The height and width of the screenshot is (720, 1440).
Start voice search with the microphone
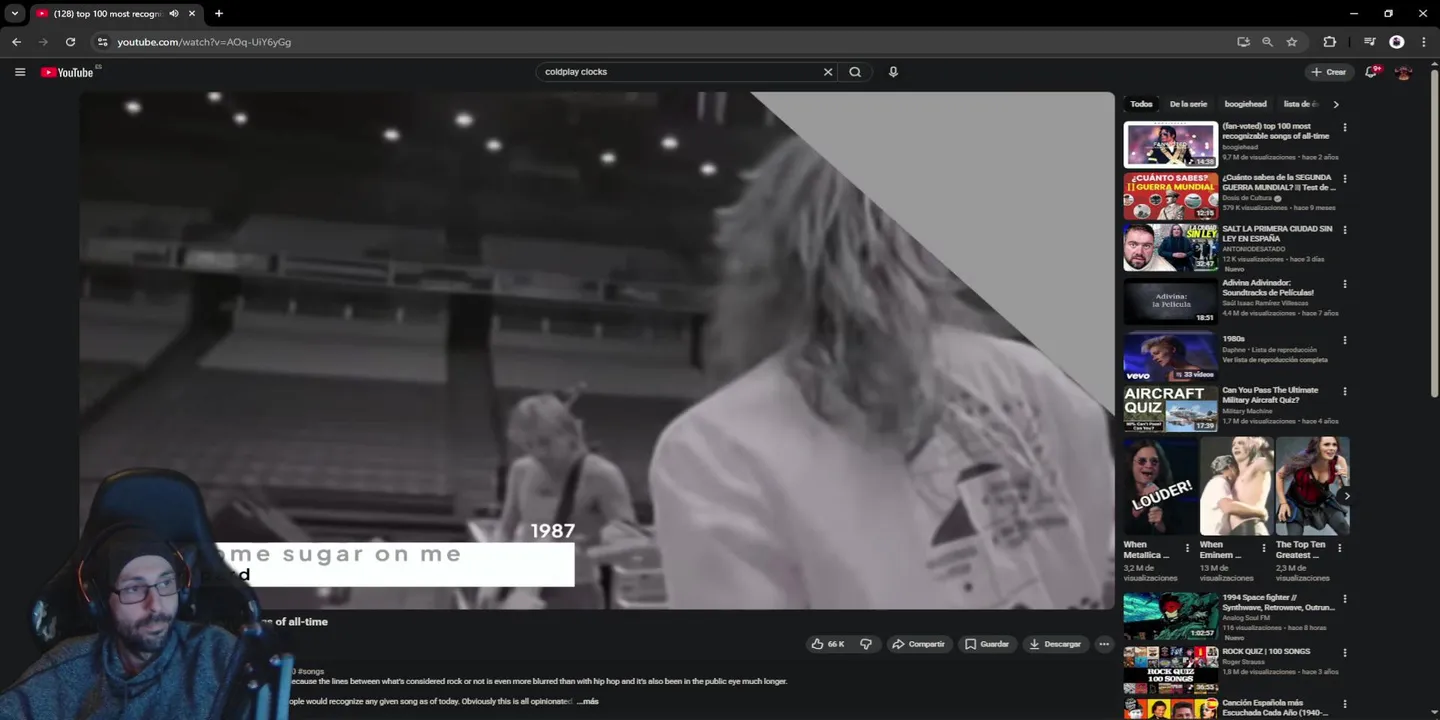pos(893,72)
